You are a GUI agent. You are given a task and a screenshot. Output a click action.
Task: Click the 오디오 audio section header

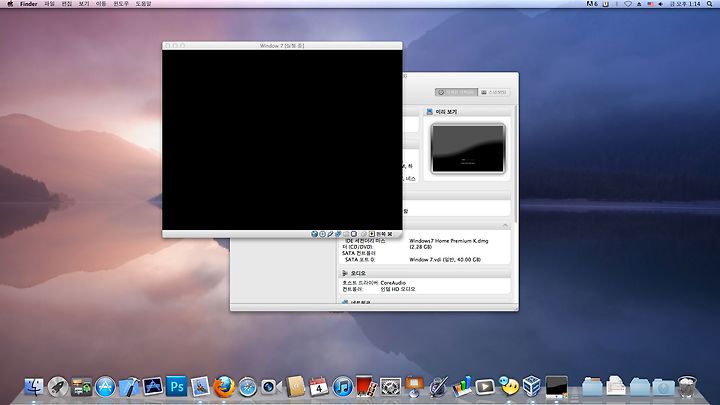click(x=425, y=273)
